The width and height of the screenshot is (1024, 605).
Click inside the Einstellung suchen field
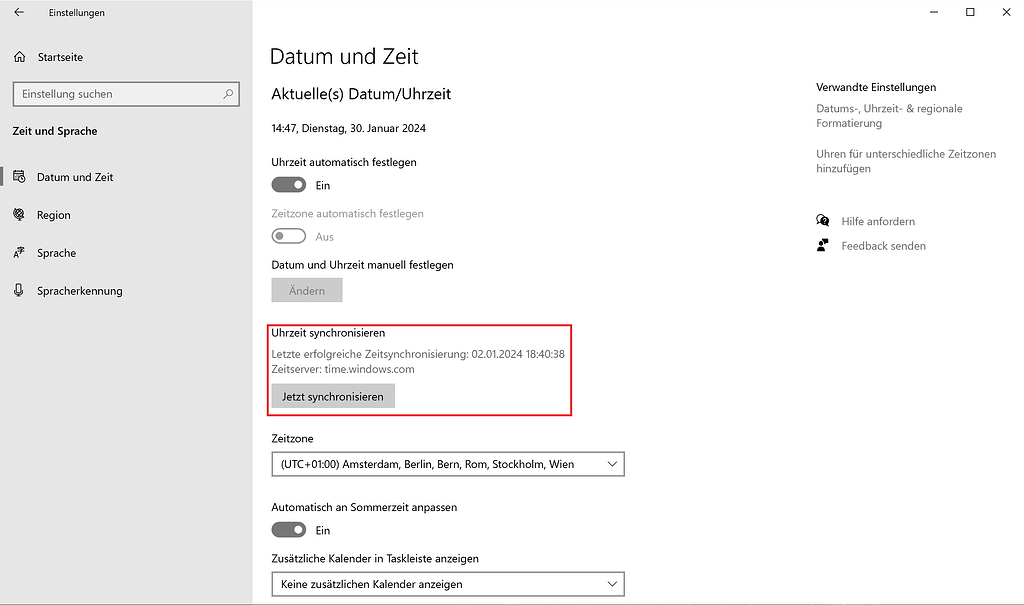click(120, 93)
